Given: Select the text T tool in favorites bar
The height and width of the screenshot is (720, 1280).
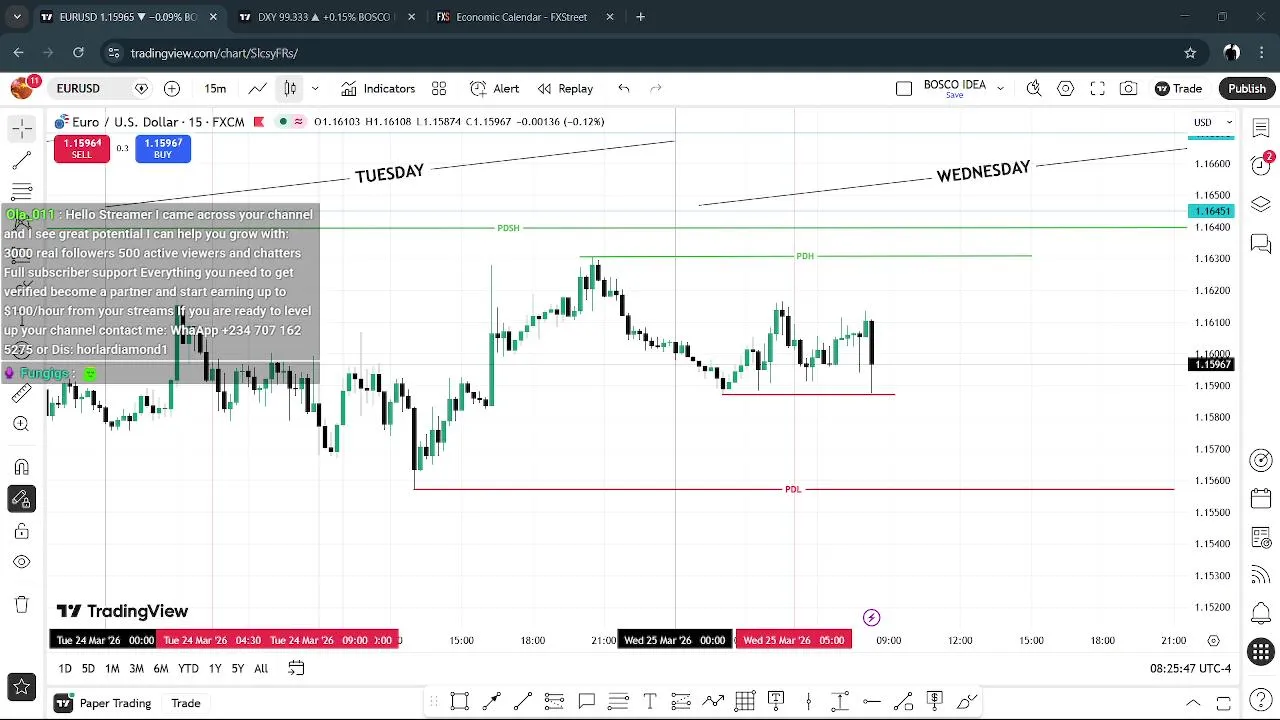Looking at the screenshot, I should pyautogui.click(x=650, y=701).
